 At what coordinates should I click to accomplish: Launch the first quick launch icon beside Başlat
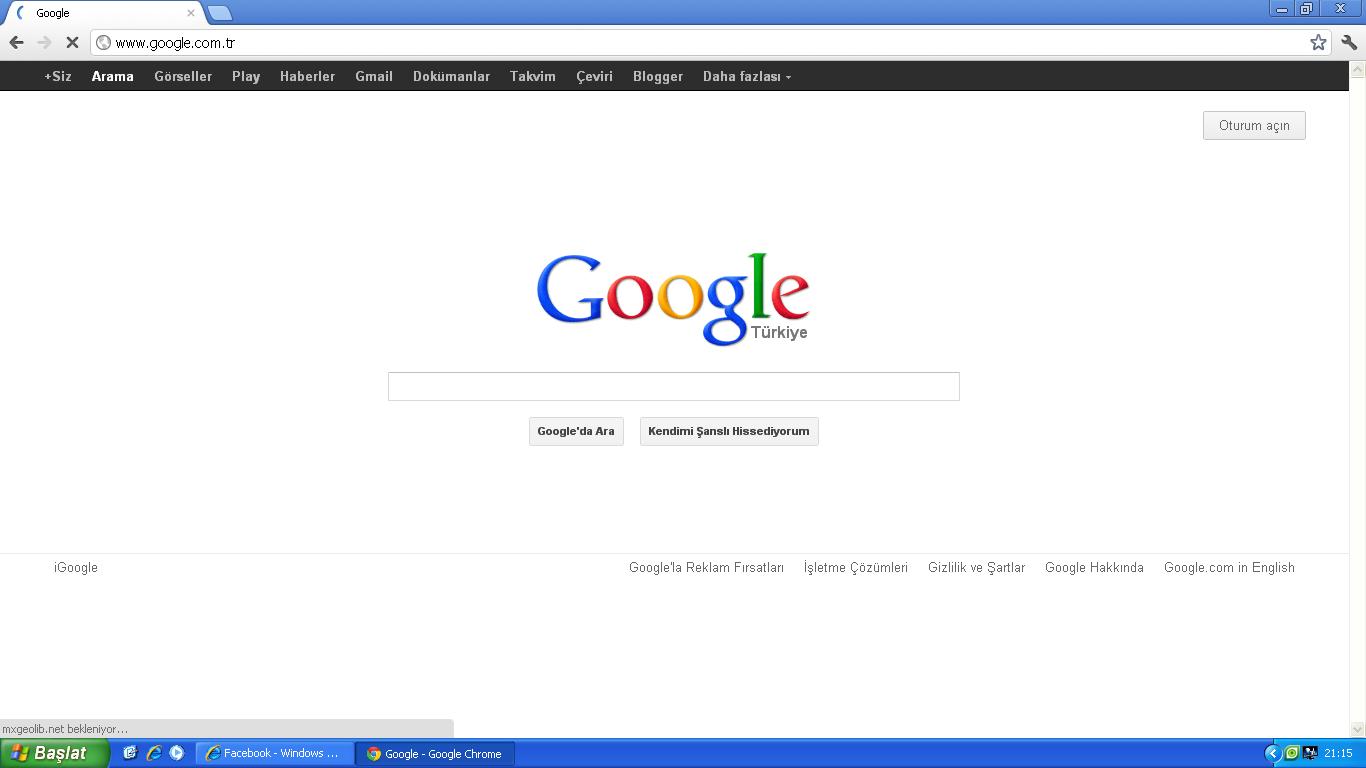(130, 753)
